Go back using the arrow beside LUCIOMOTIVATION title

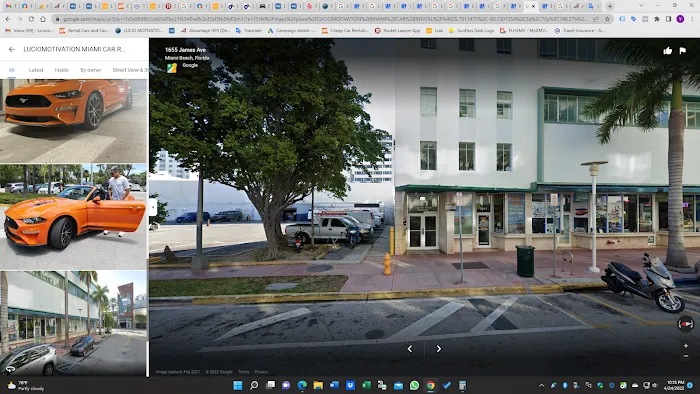(x=12, y=49)
